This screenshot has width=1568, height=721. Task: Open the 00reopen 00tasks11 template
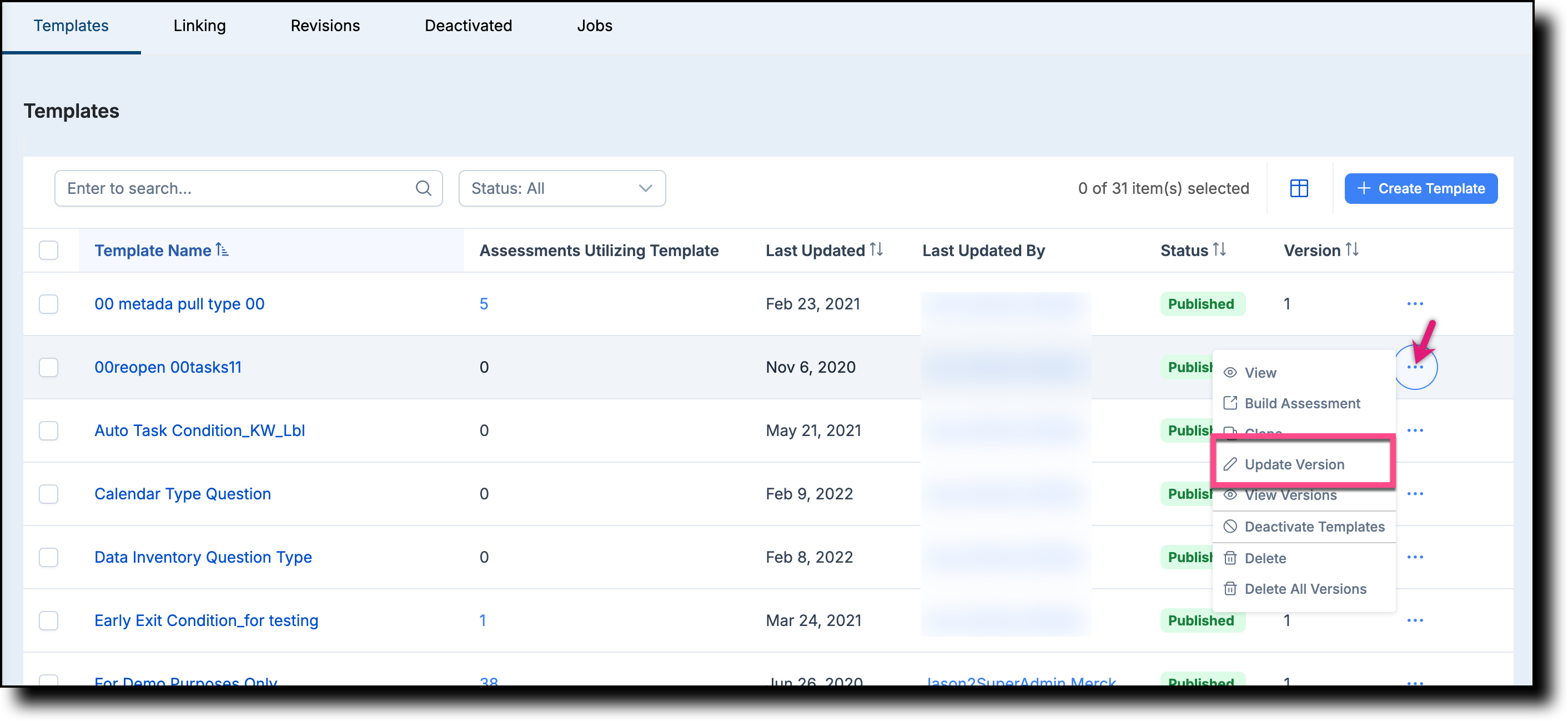click(168, 367)
